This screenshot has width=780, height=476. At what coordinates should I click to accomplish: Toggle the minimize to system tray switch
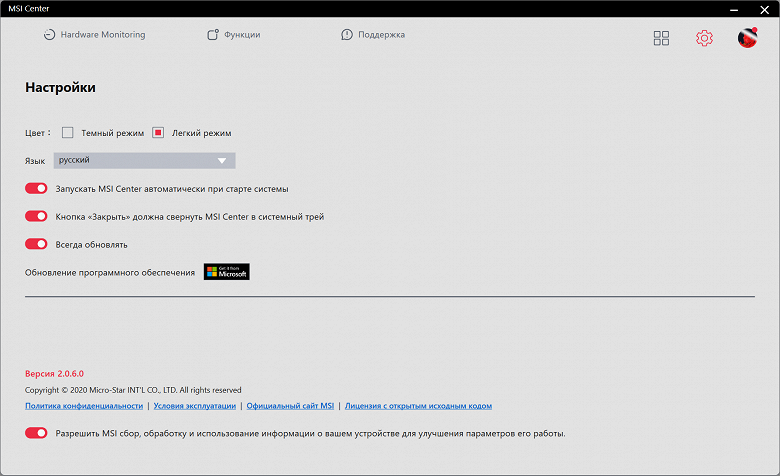[36, 216]
